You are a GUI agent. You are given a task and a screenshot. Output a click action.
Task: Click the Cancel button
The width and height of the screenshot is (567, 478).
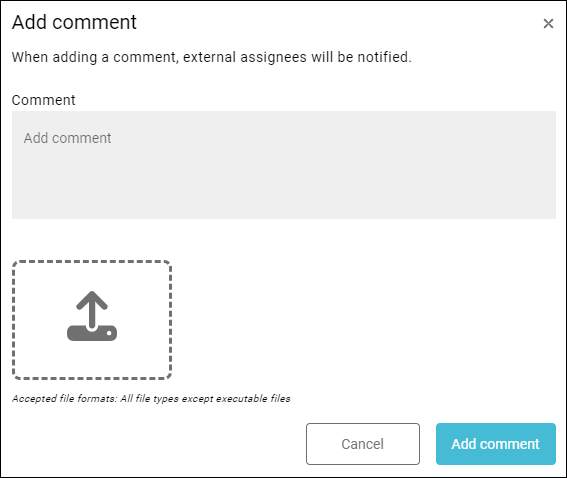363,444
